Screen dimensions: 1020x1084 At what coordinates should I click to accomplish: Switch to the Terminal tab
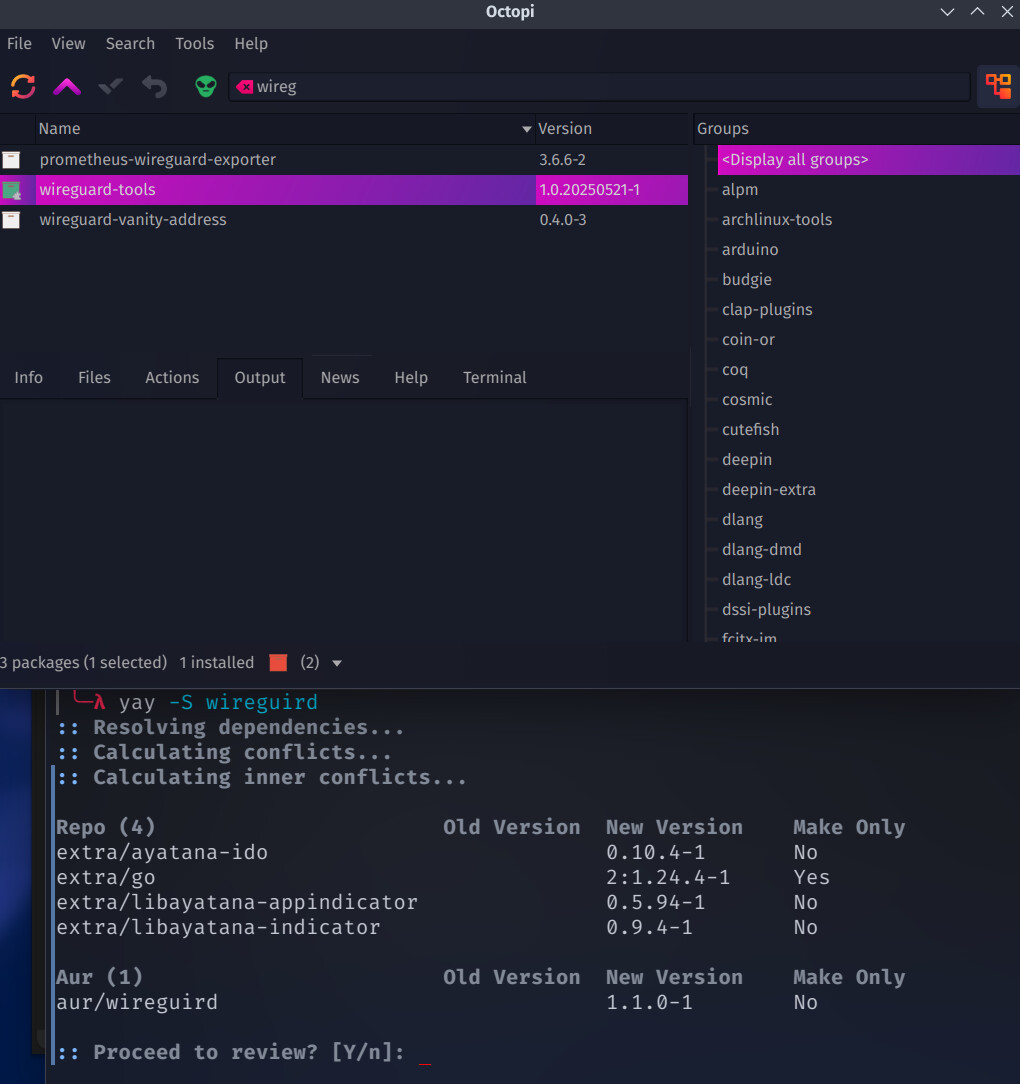click(494, 377)
